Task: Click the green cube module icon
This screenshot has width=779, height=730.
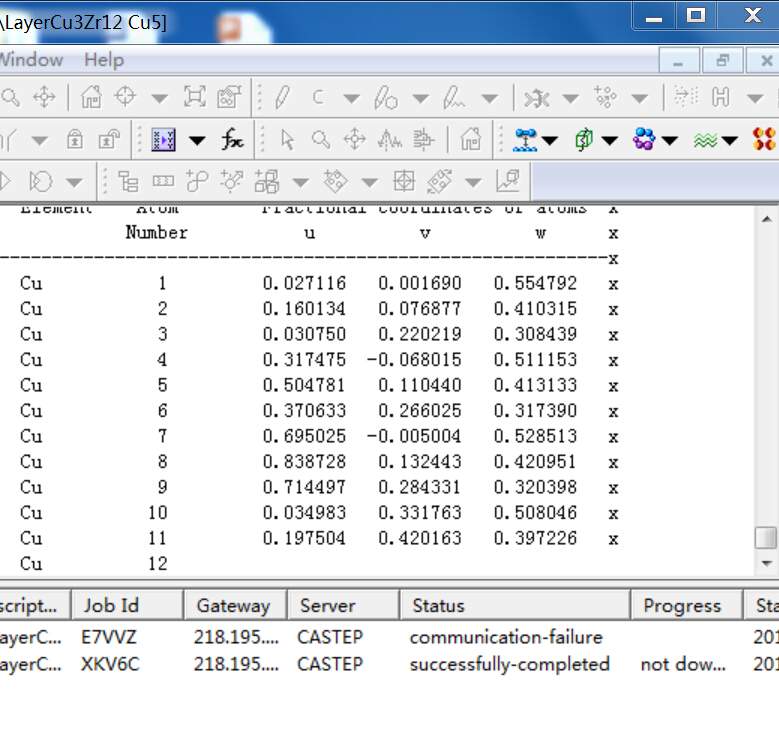Action: (585, 140)
